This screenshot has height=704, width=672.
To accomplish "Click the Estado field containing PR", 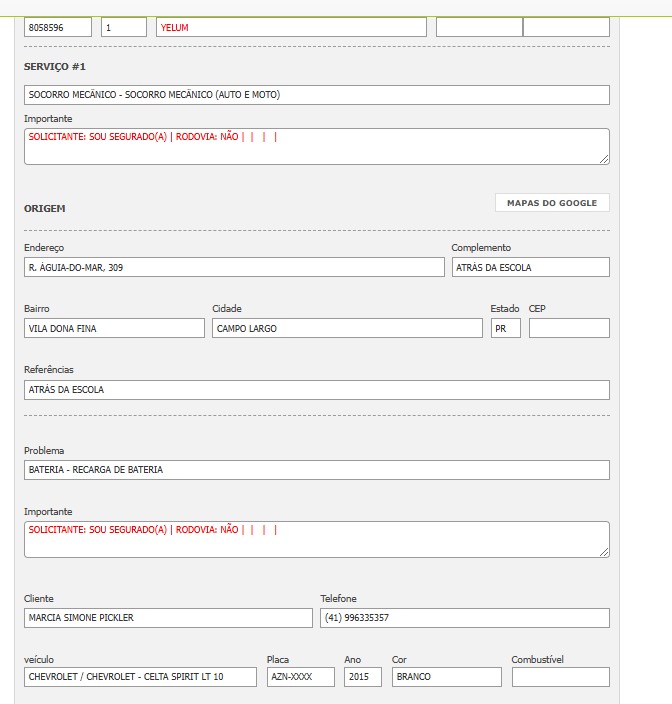I will coord(505,328).
